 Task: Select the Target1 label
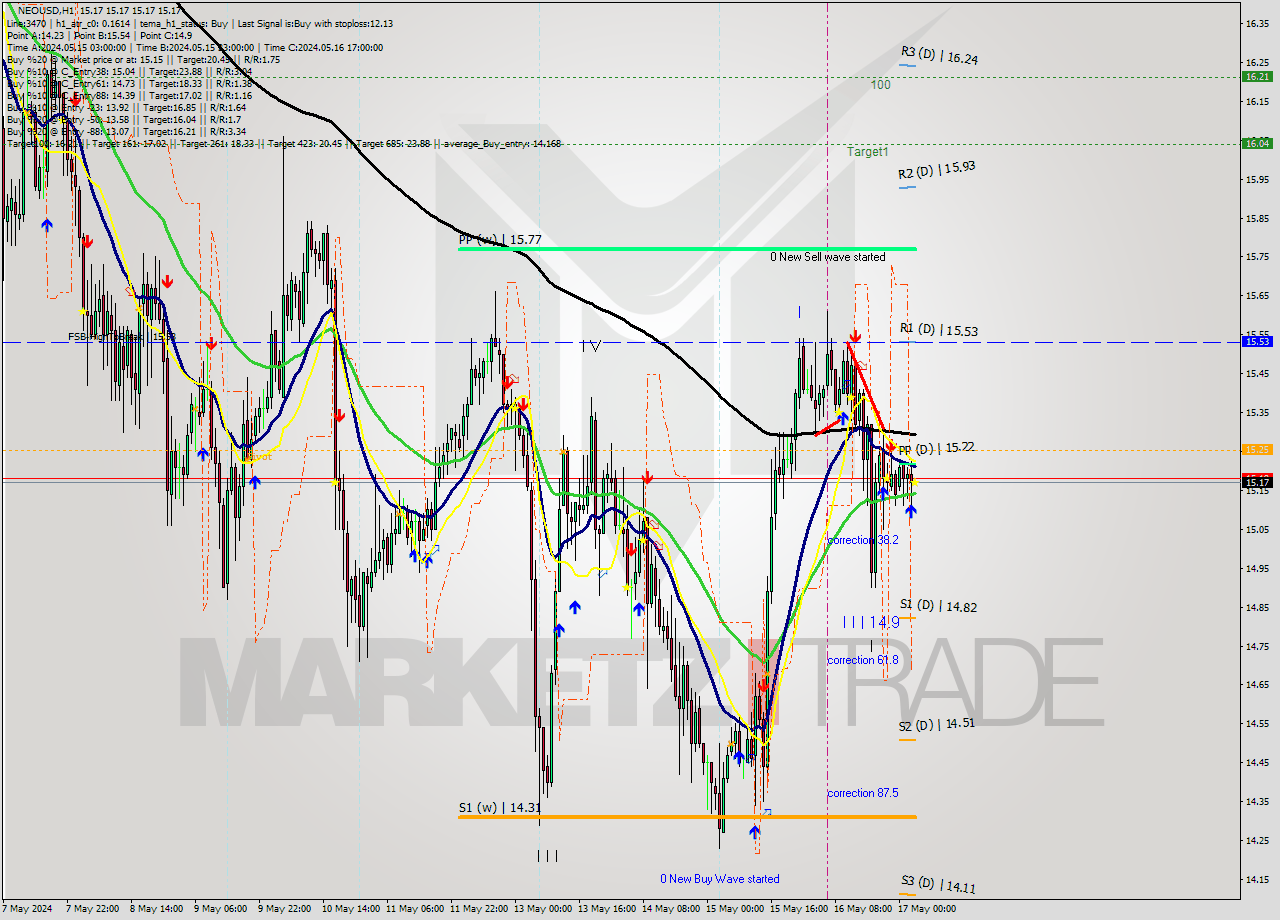click(867, 152)
